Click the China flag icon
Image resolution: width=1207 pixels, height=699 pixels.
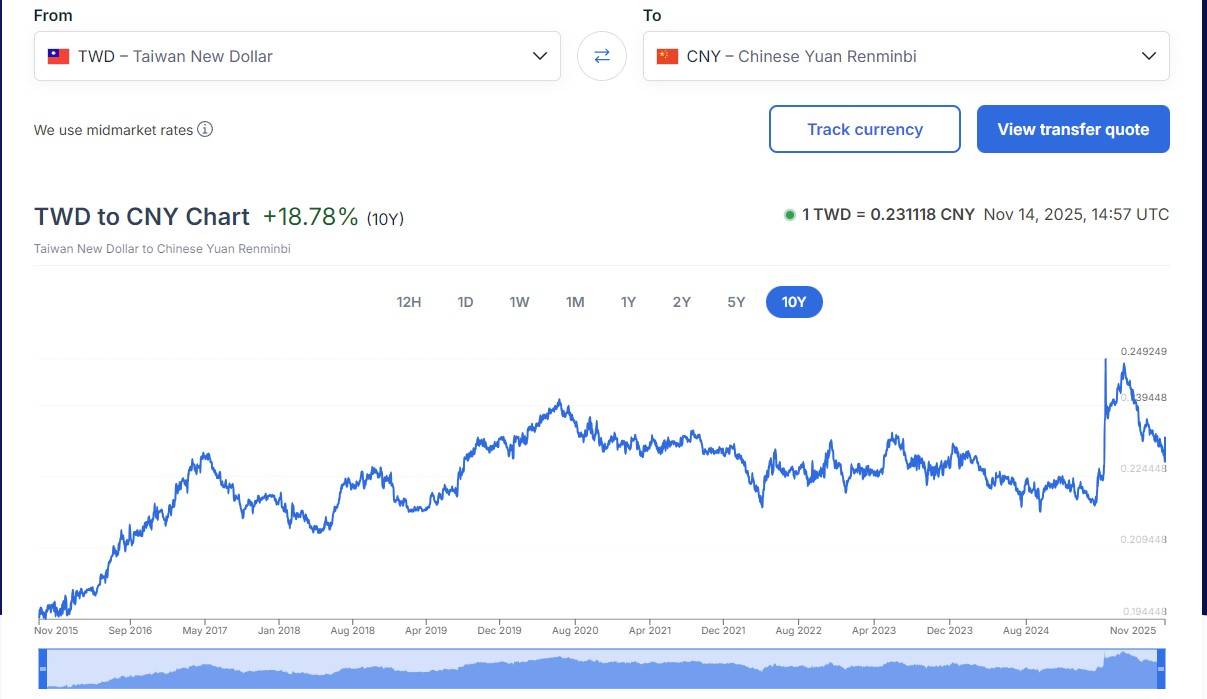(667, 56)
